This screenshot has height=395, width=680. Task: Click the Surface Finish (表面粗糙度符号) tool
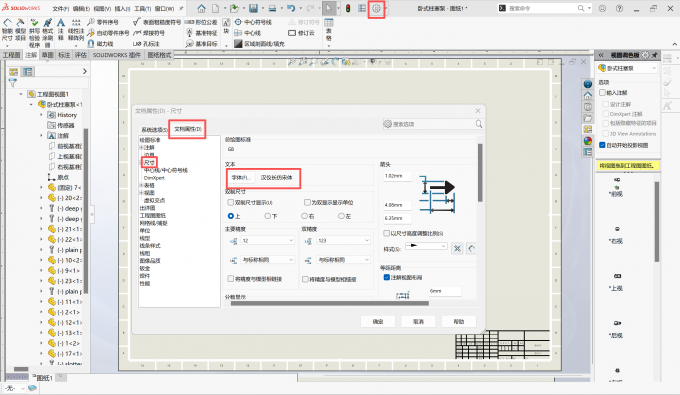coord(157,22)
